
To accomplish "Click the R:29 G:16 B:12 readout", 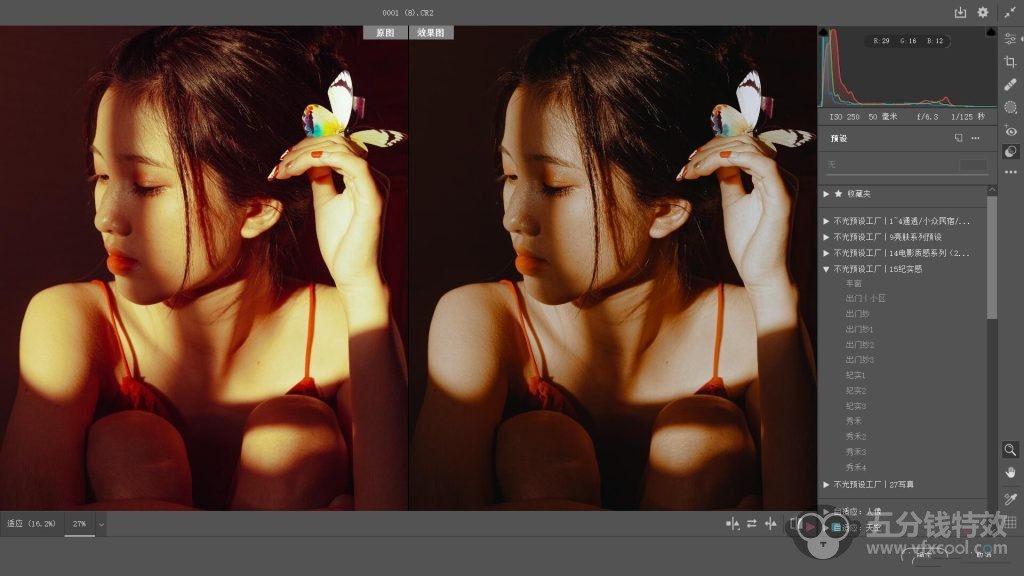I will tap(908, 40).
